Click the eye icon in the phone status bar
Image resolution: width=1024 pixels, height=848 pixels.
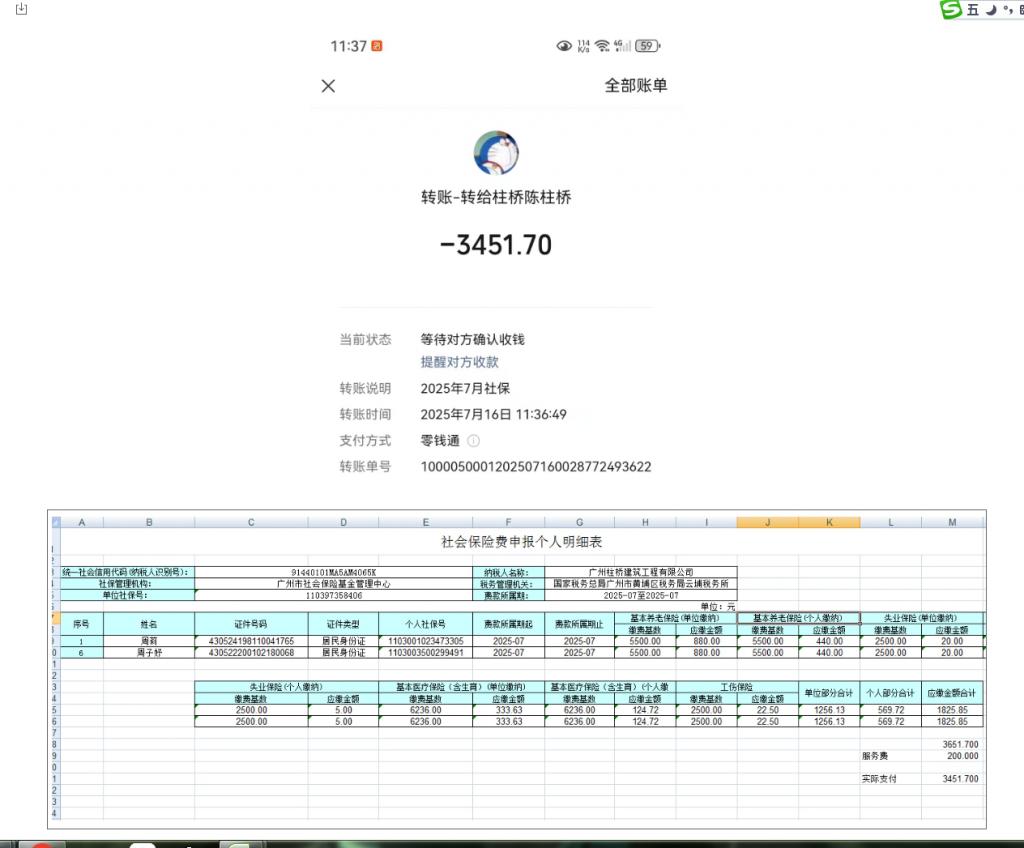coord(564,46)
